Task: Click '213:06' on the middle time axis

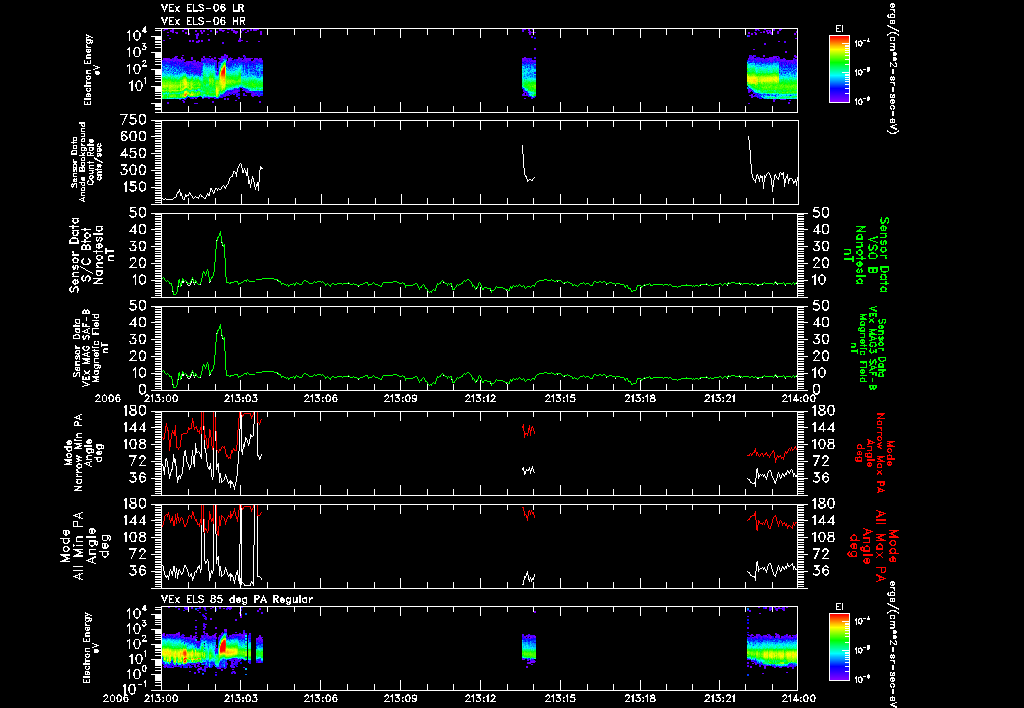Action: click(x=321, y=398)
